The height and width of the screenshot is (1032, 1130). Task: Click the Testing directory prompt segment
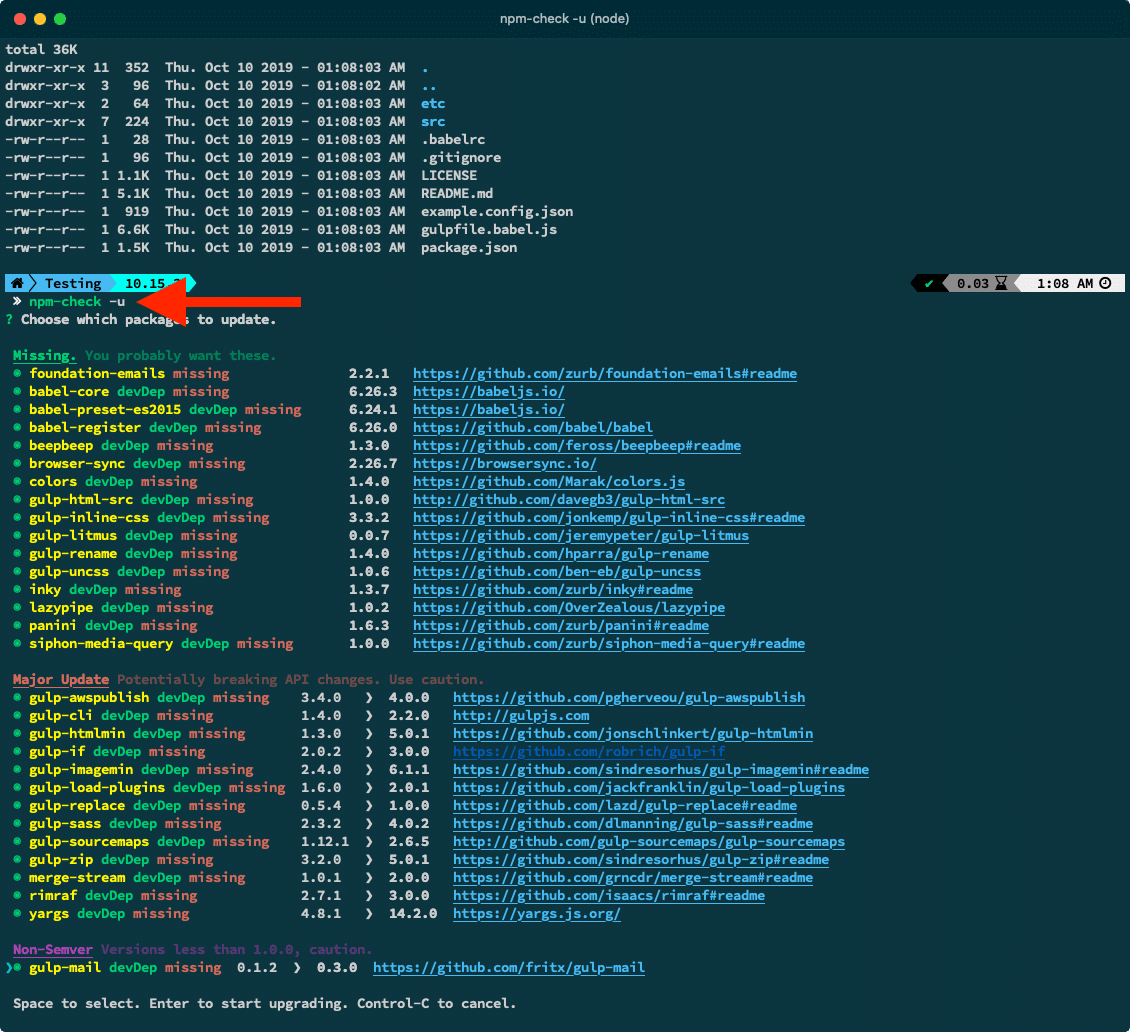[73, 283]
